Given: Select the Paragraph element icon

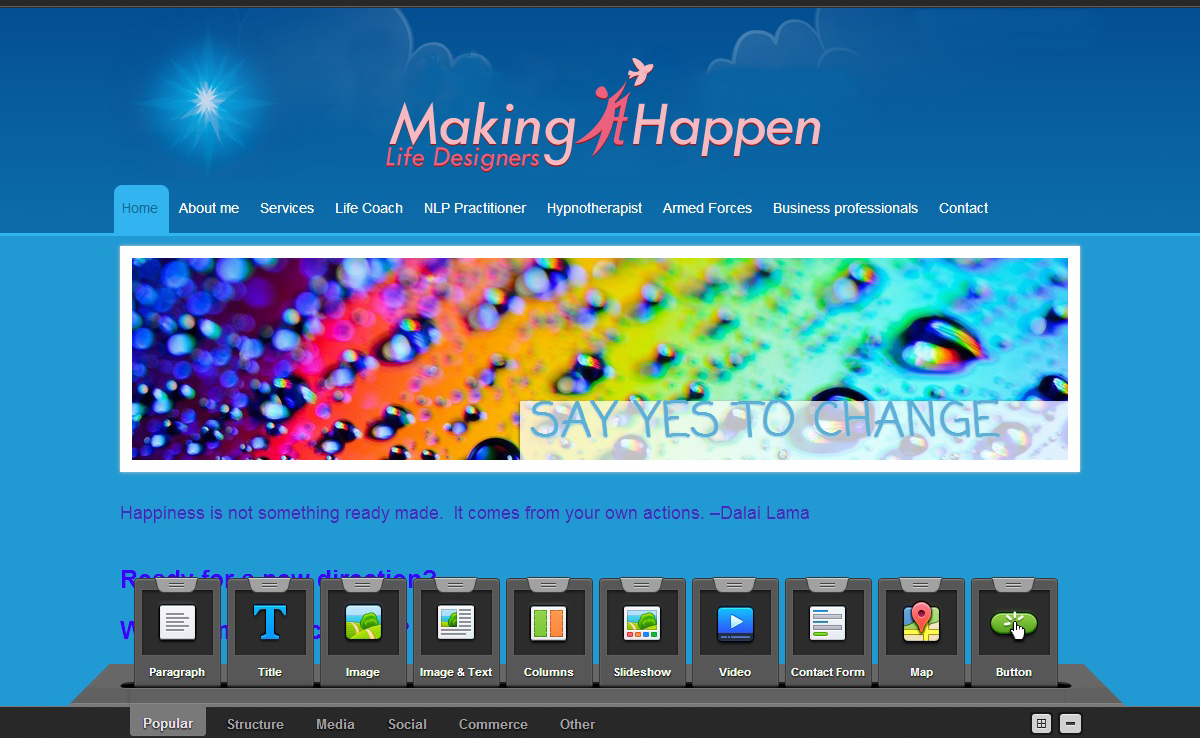Looking at the screenshot, I should tap(177, 624).
